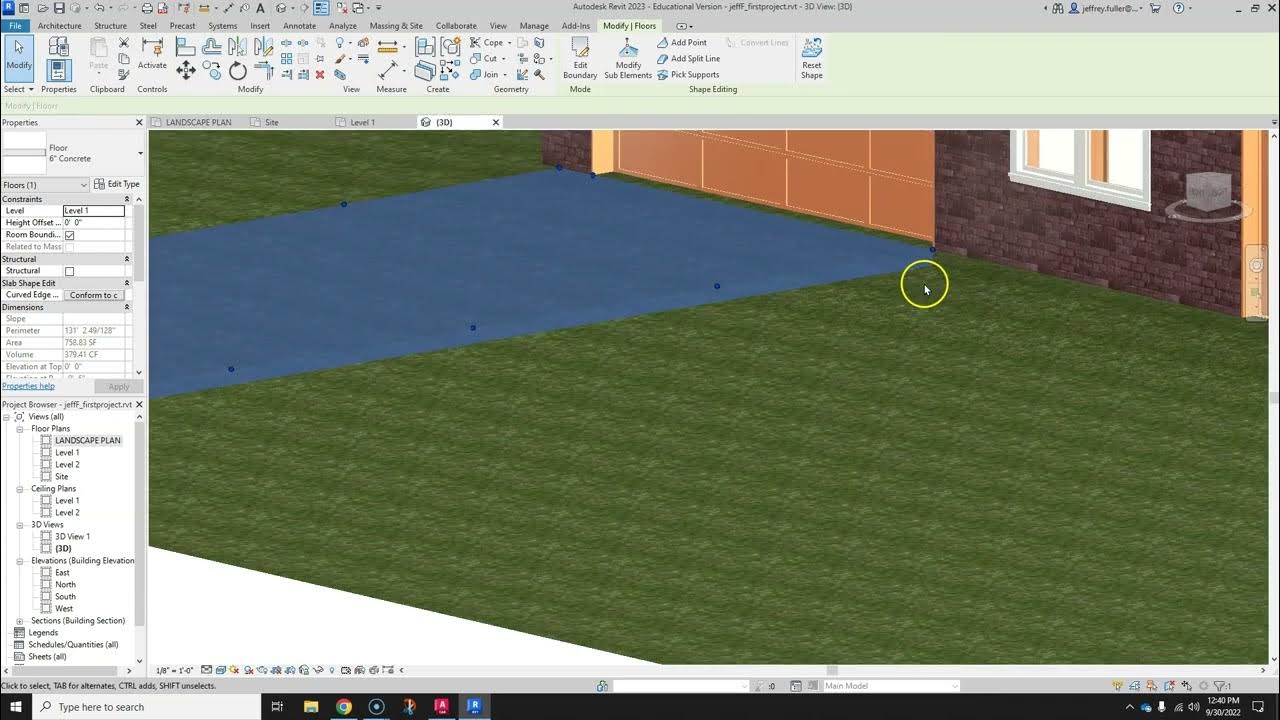Choose the Rotate tool icon
The width and height of the screenshot is (1280, 720).
pyautogui.click(x=238, y=70)
